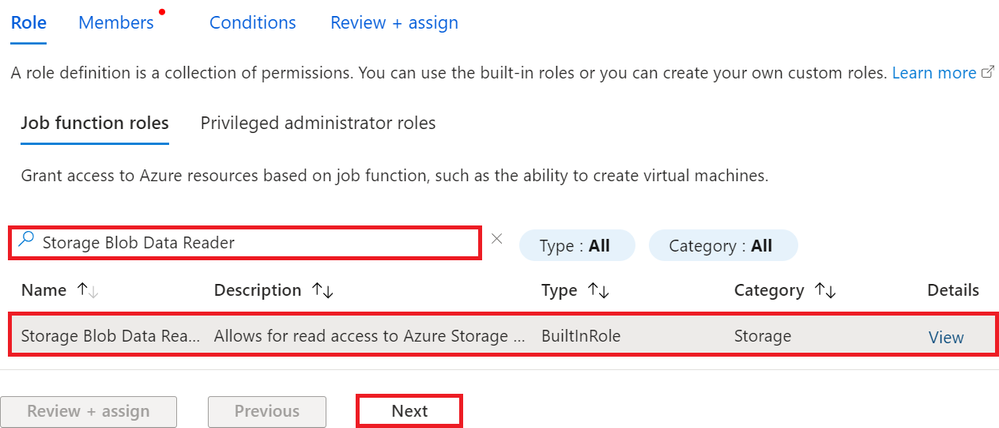Image resolution: width=999 pixels, height=428 pixels.
Task: Open the external Learn more link icon
Action: point(989,73)
